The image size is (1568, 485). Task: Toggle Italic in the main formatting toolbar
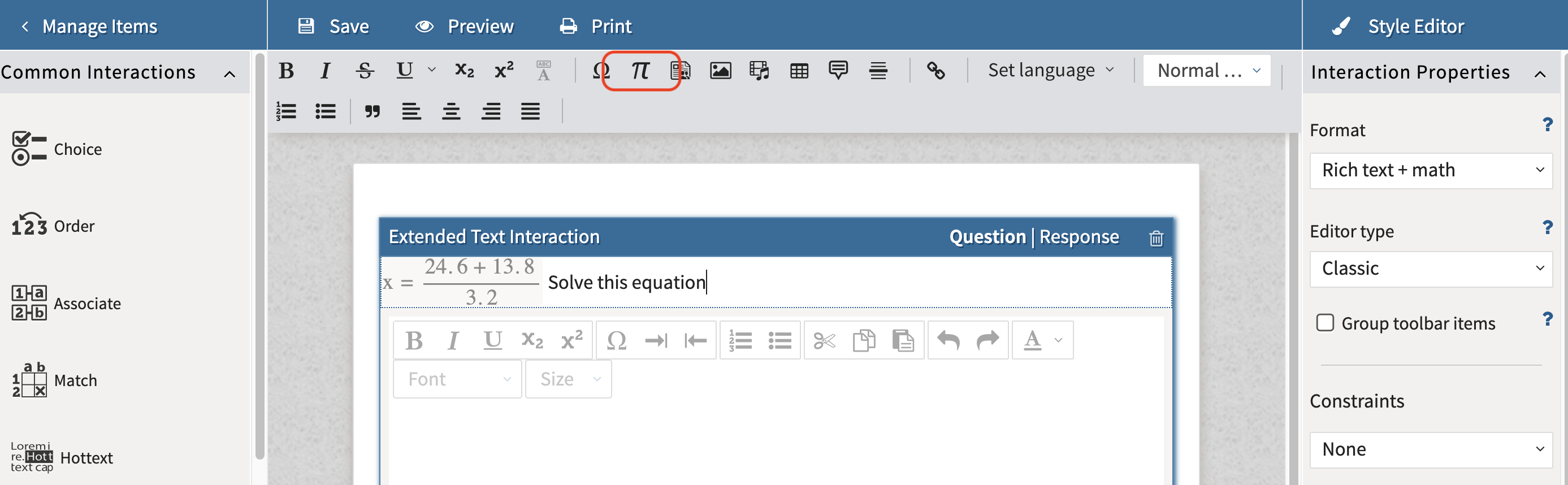coord(326,71)
